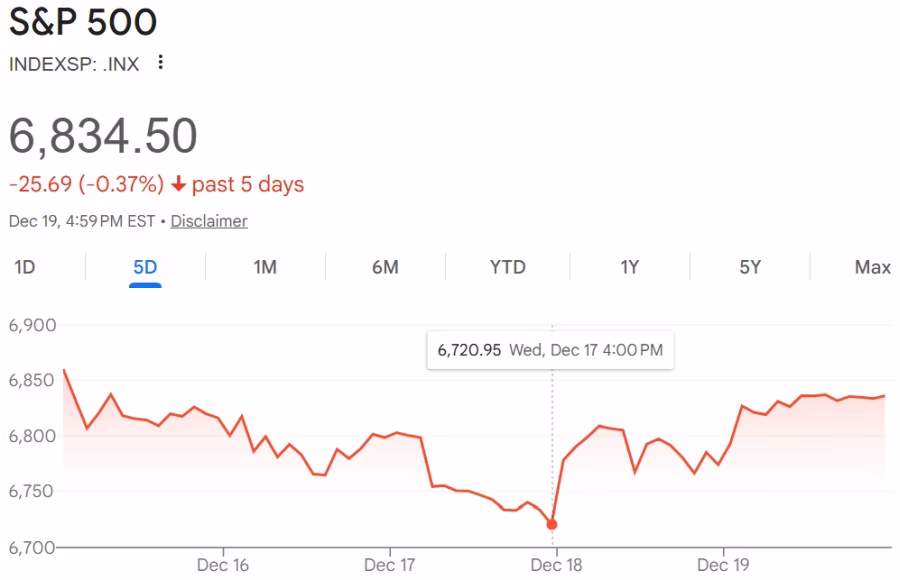The height and width of the screenshot is (580, 900).
Task: Select the 1D time range tab
Action: pyautogui.click(x=24, y=267)
